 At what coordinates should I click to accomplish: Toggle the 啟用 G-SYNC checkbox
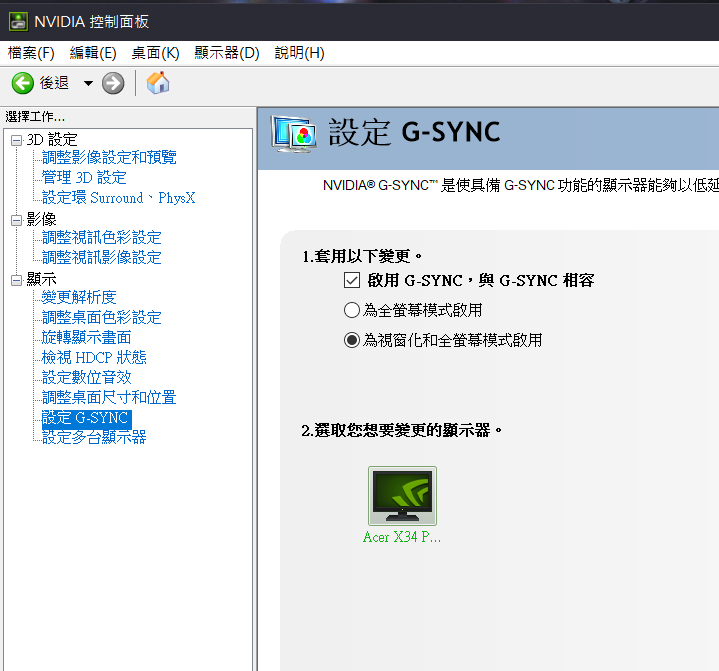pyautogui.click(x=352, y=280)
